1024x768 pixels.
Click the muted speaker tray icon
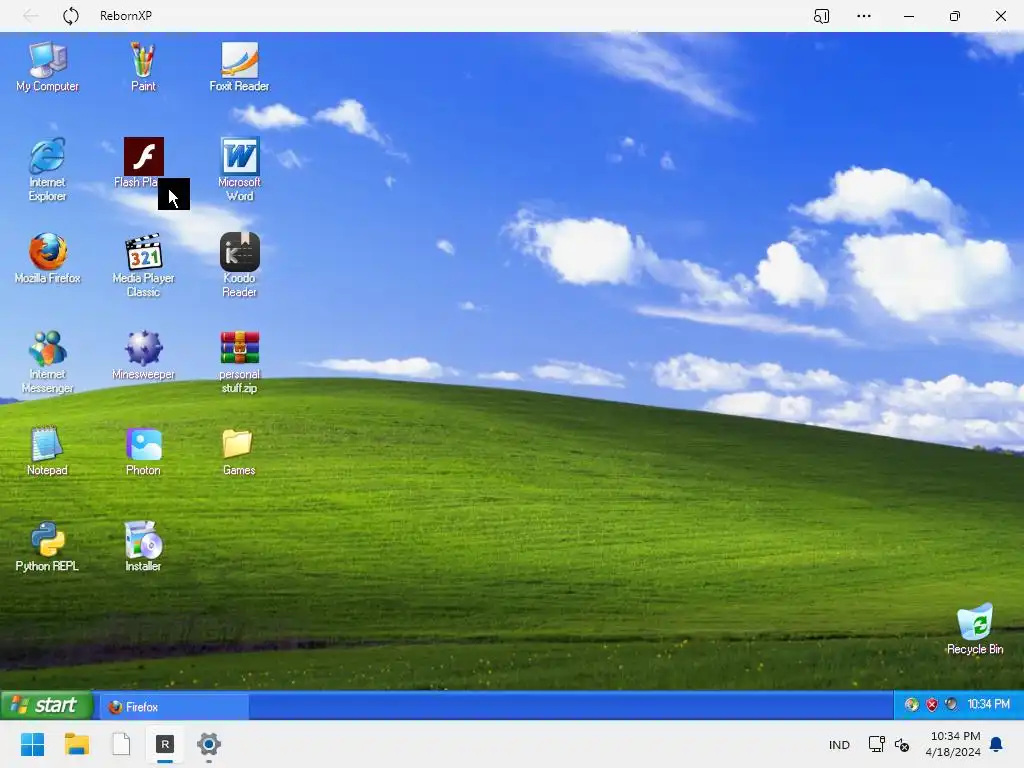902,744
